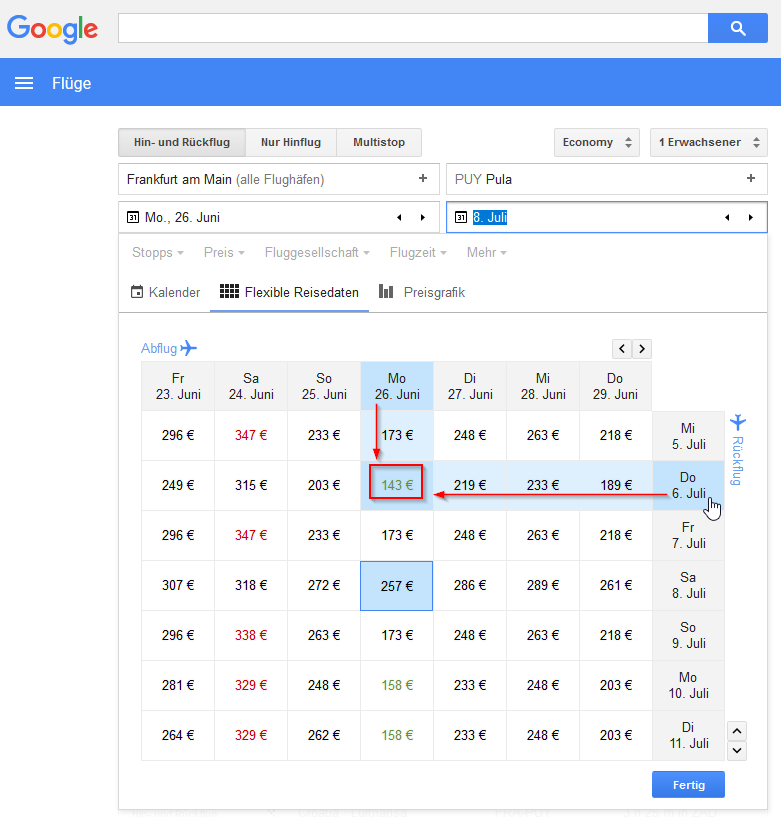The width and height of the screenshot is (781, 817).
Task: Select Multistop trip type
Action: (x=379, y=142)
